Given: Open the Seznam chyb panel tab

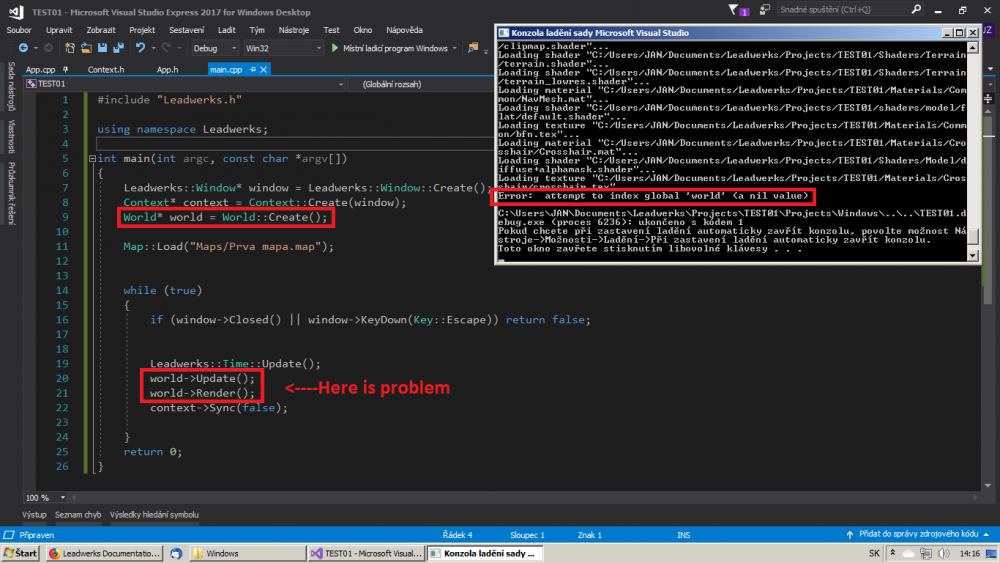Looking at the screenshot, I should point(78,515).
